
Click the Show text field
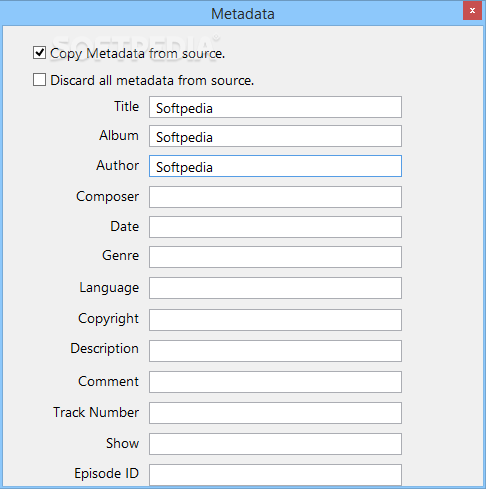(x=275, y=444)
